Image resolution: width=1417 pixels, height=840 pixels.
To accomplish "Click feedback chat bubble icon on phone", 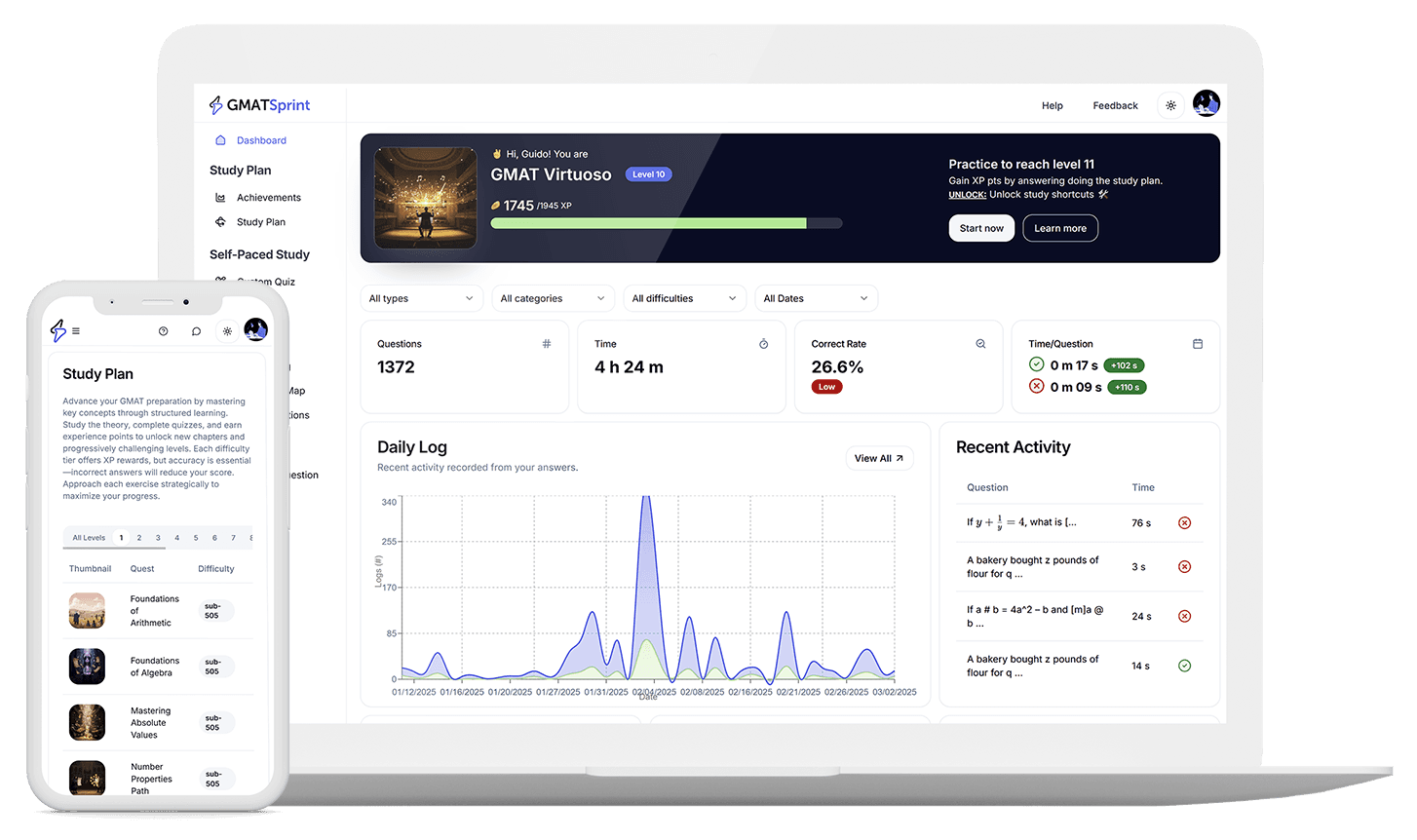I will [x=196, y=331].
